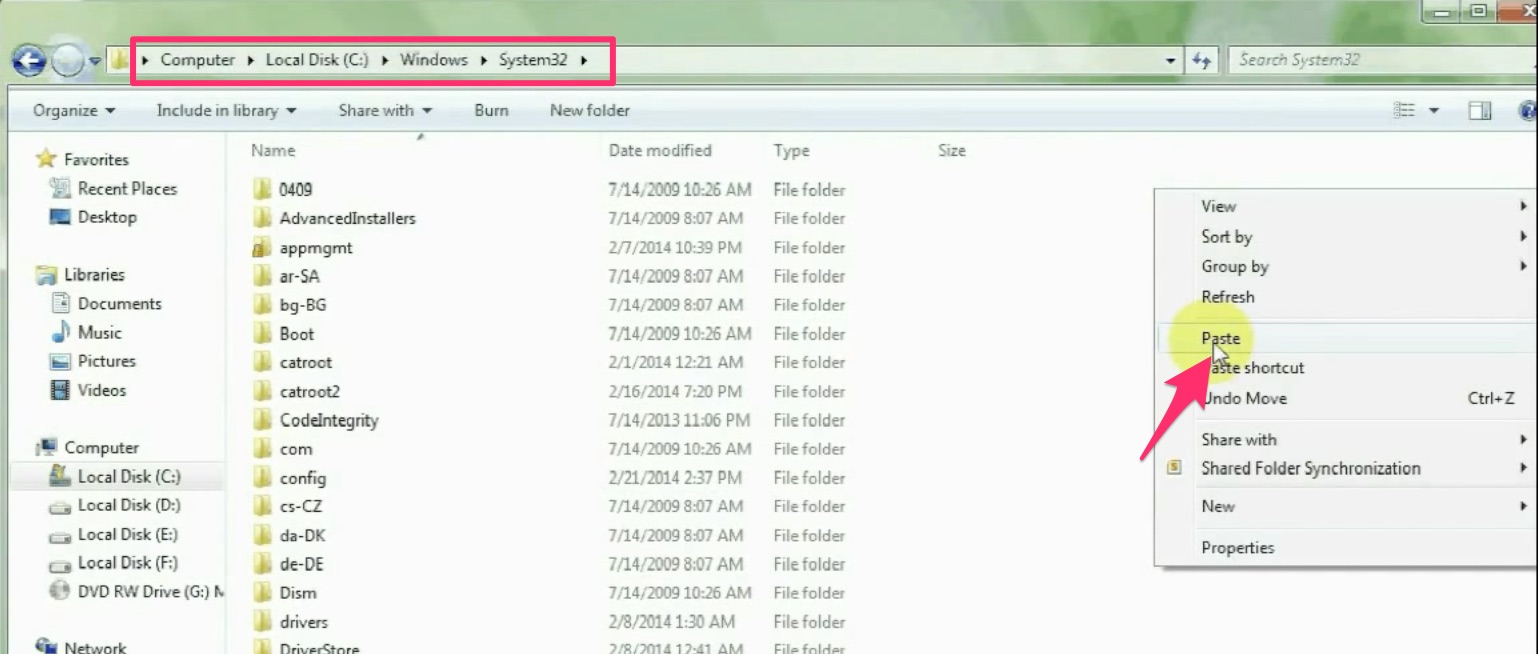Click the Refresh button beside address bar
This screenshot has width=1538, height=654.
pyautogui.click(x=1202, y=61)
